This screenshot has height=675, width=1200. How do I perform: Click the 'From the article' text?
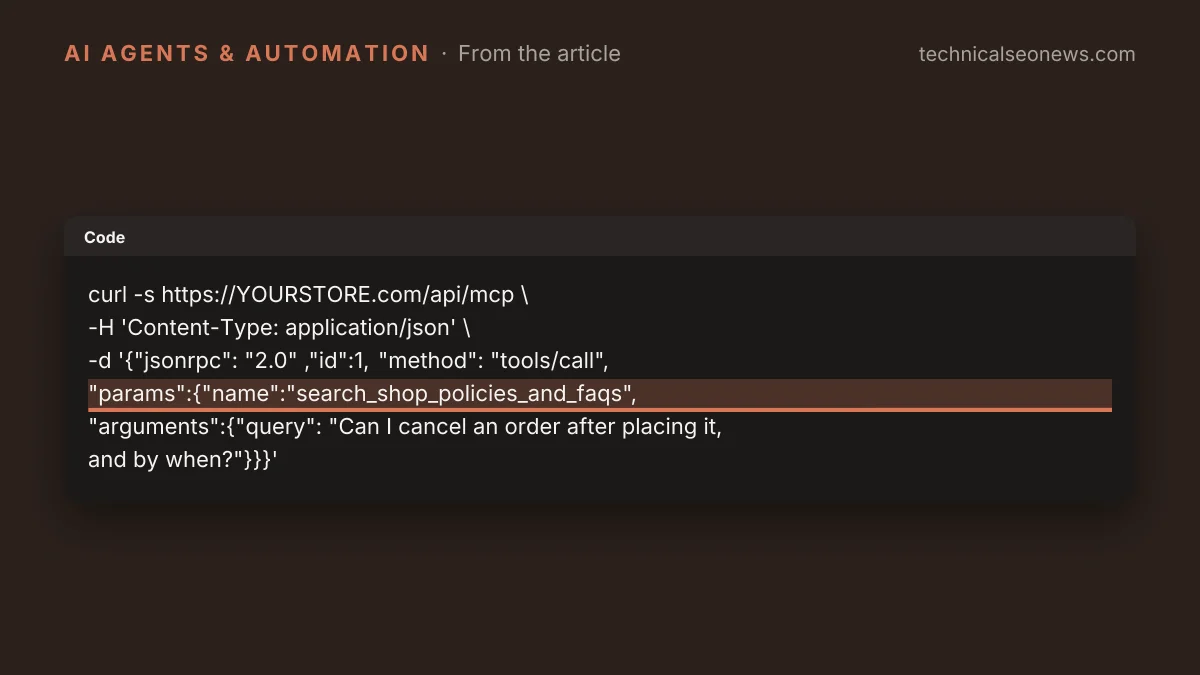point(539,54)
